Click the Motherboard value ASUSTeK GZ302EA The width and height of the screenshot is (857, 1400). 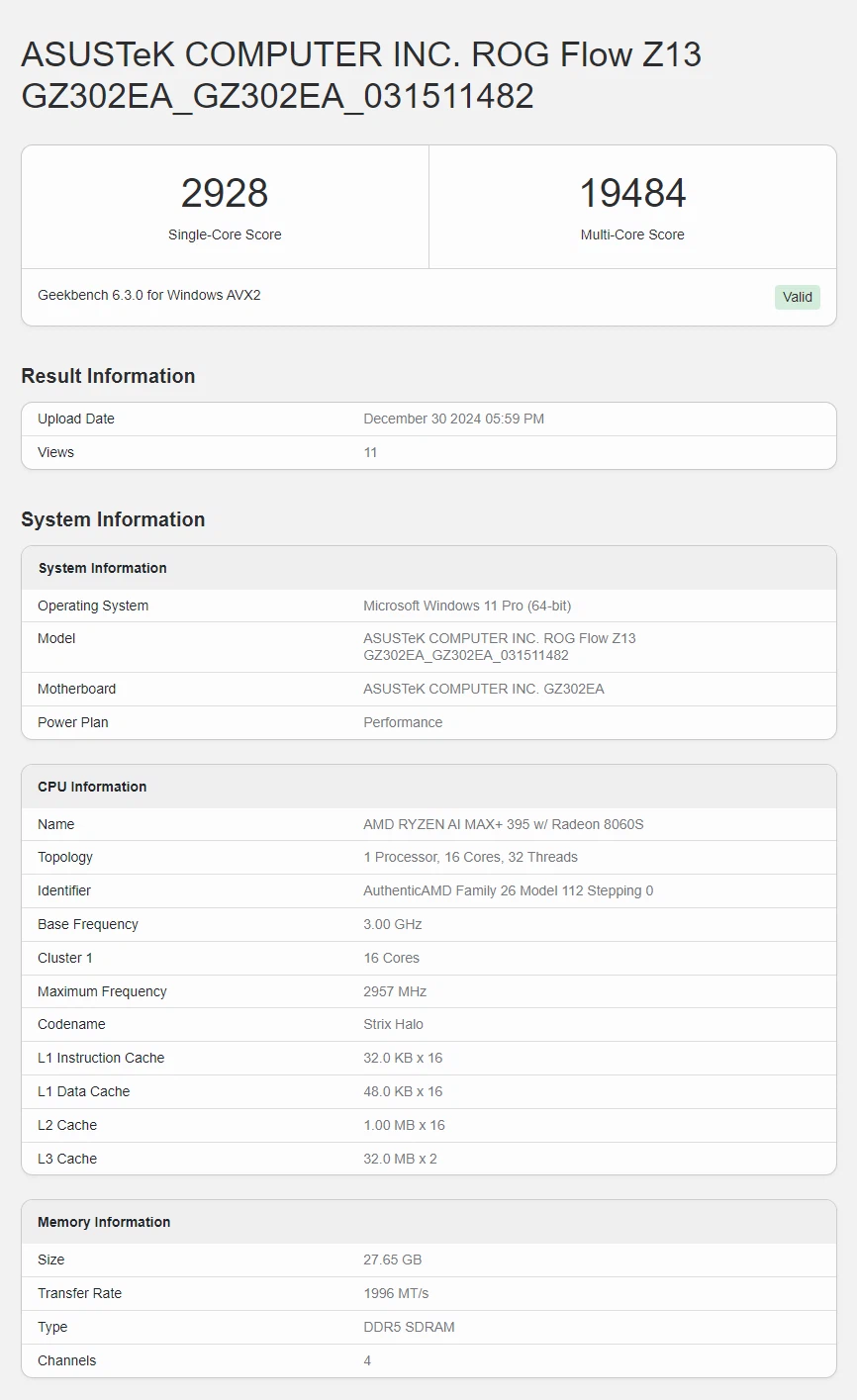tap(483, 689)
